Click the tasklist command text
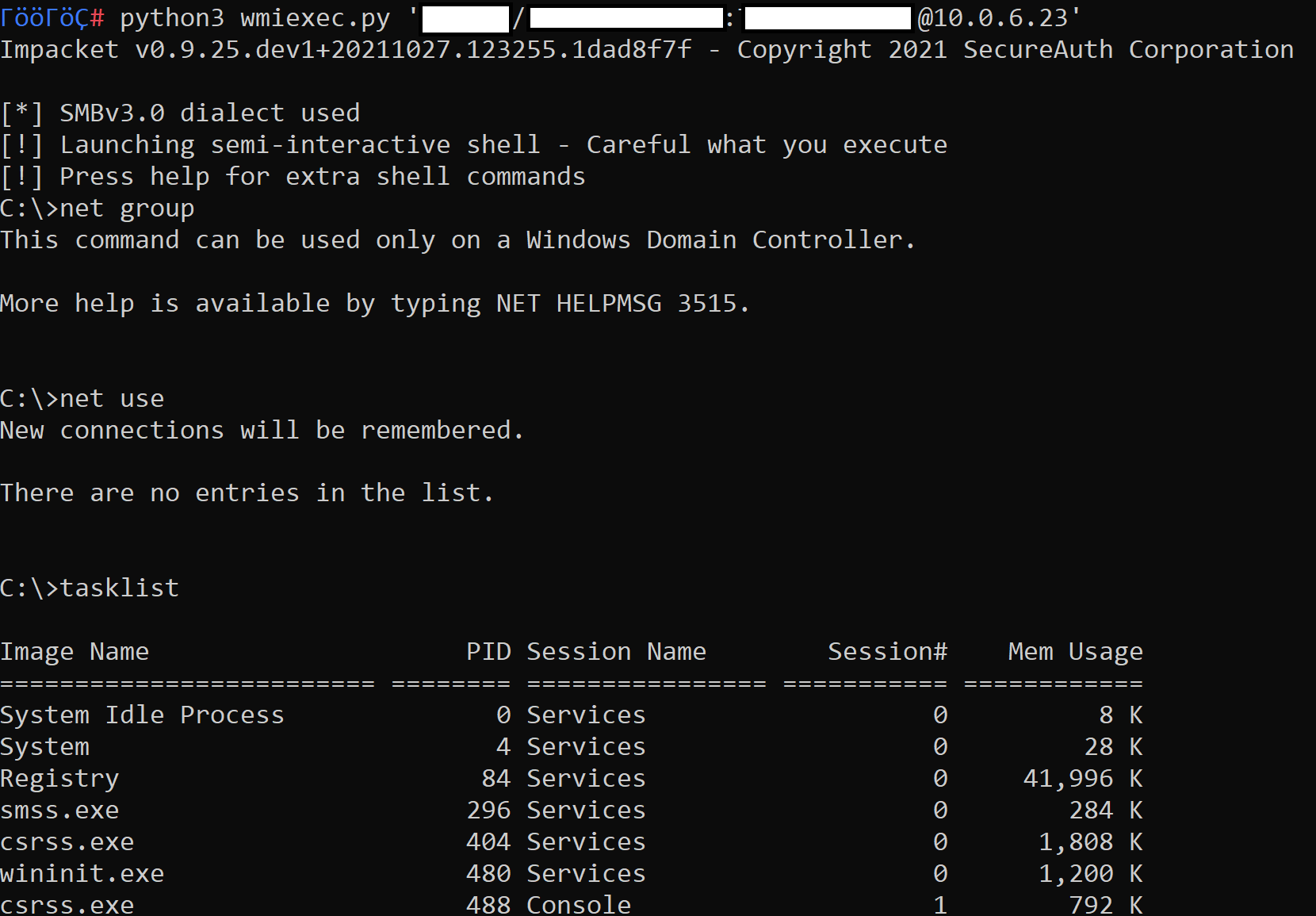This screenshot has width=1316, height=916. pos(119,588)
